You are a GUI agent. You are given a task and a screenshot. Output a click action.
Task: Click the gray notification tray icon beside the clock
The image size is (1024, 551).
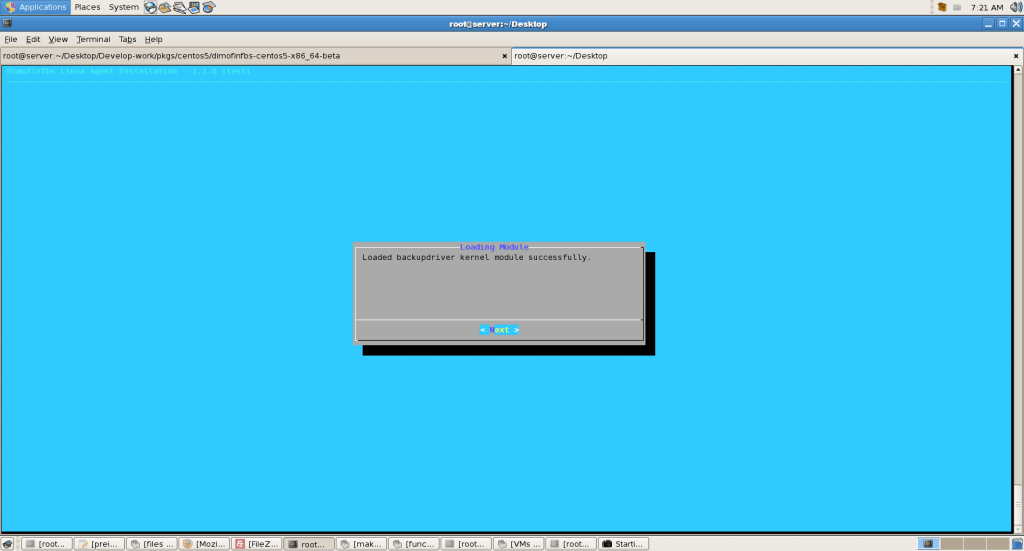pos(957,7)
